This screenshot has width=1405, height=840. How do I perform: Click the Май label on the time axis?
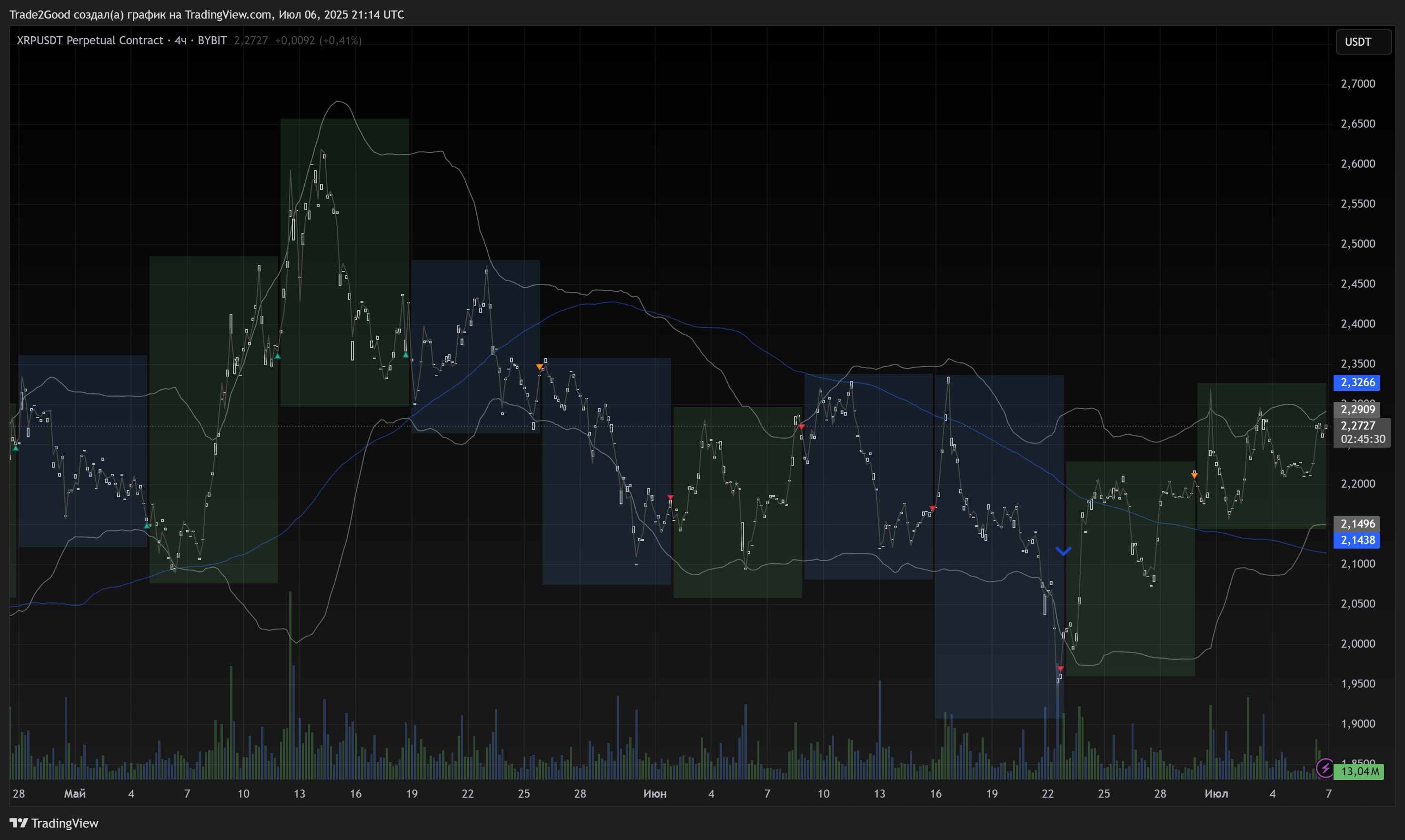[75, 794]
